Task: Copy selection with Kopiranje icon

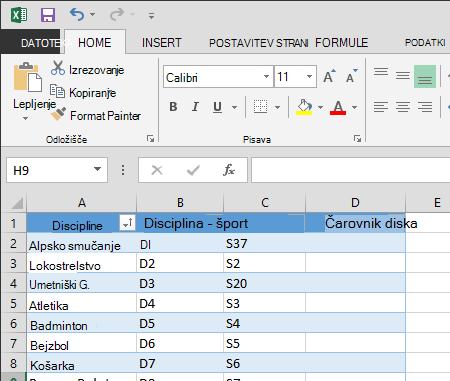Action: 57,91
